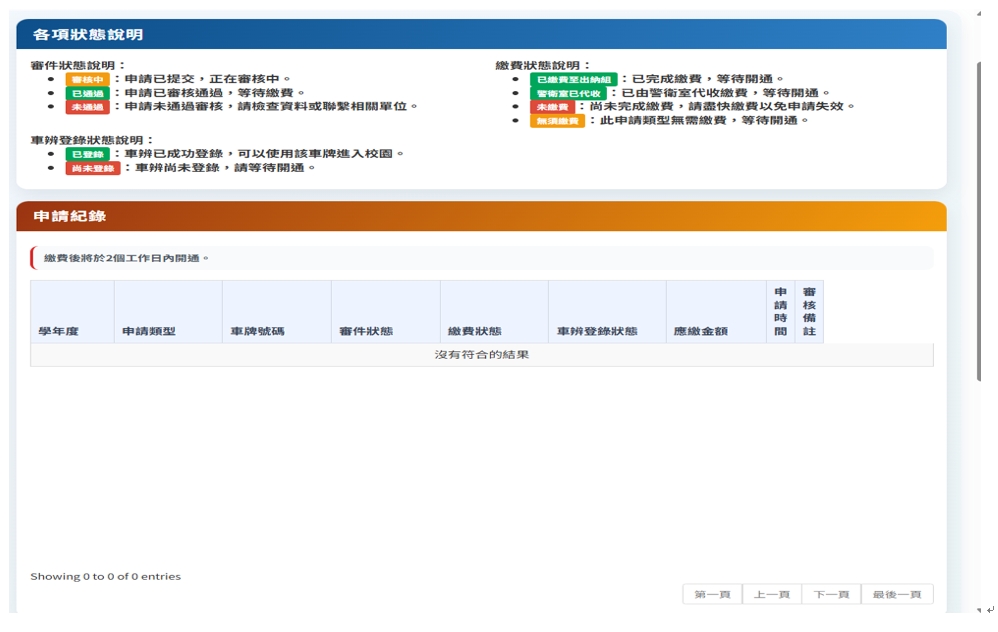Sort table by 學年度 column
The height and width of the screenshot is (632, 998).
72,312
